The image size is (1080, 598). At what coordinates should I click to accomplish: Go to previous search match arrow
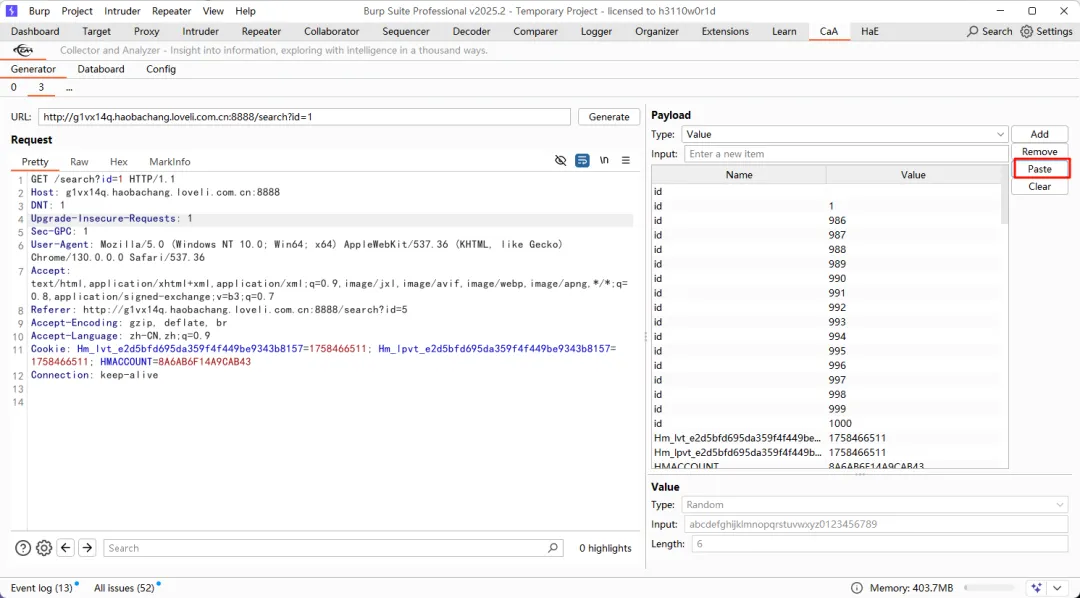65,548
